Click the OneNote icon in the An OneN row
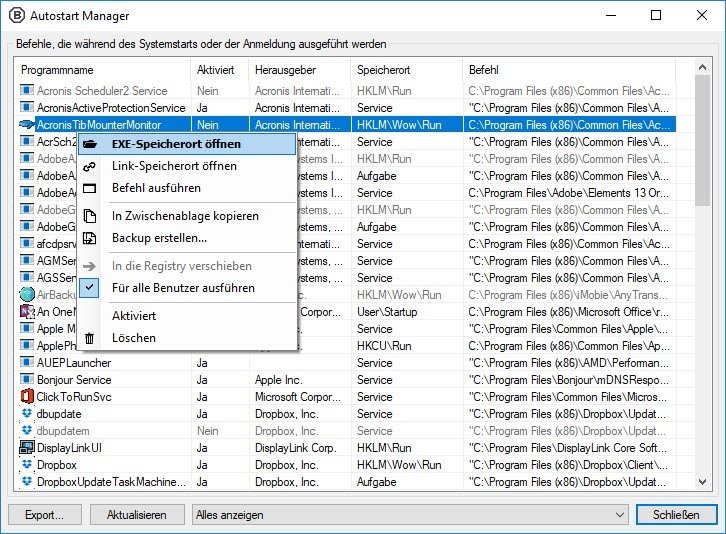726x534 pixels. tap(27, 311)
